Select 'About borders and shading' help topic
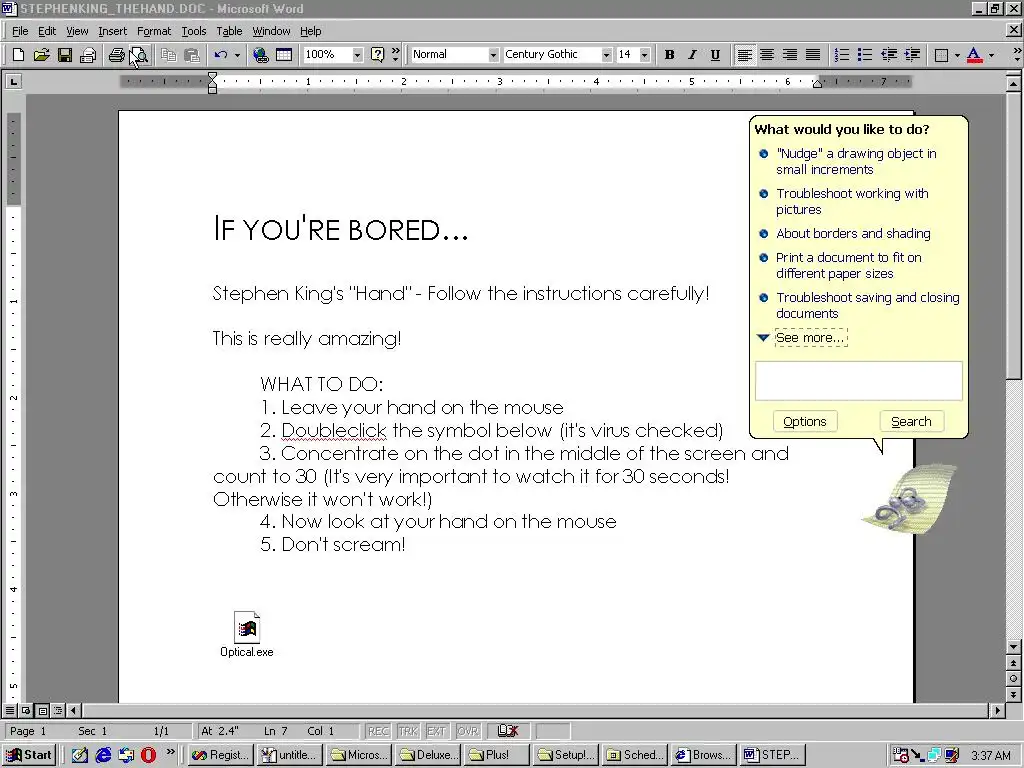 click(853, 234)
